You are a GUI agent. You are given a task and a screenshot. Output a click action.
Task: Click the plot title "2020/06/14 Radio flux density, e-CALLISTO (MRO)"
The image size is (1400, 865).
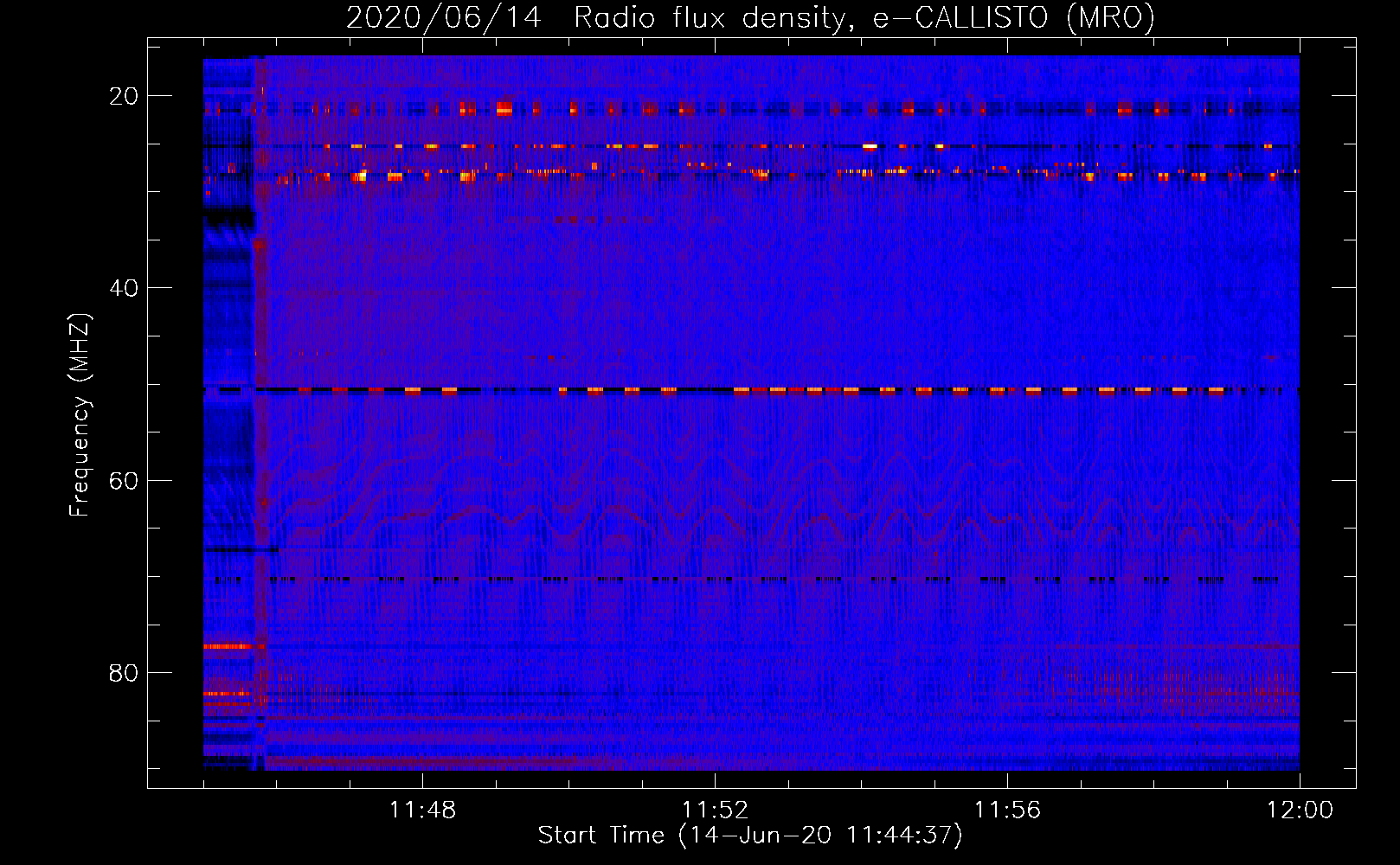pos(750,17)
